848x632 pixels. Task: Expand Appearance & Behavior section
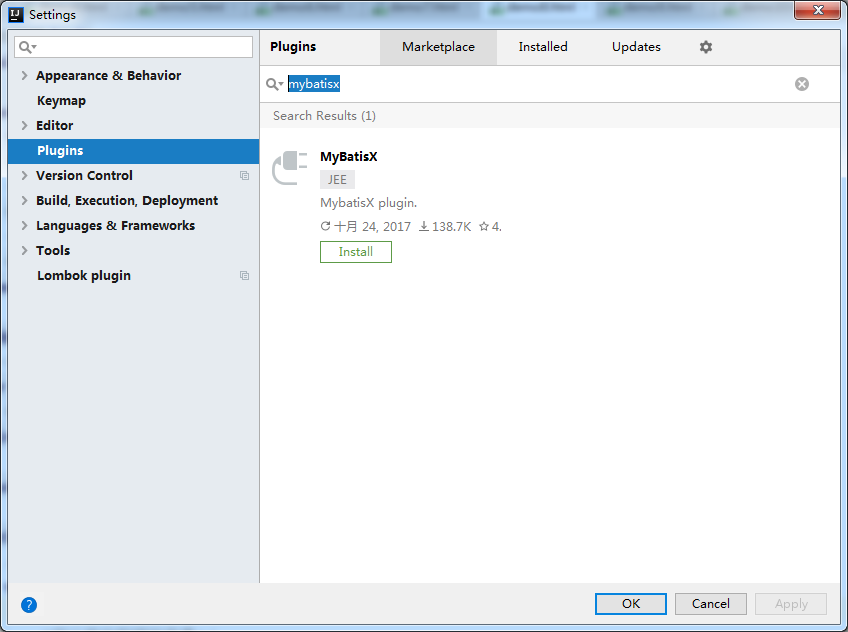click(24, 76)
